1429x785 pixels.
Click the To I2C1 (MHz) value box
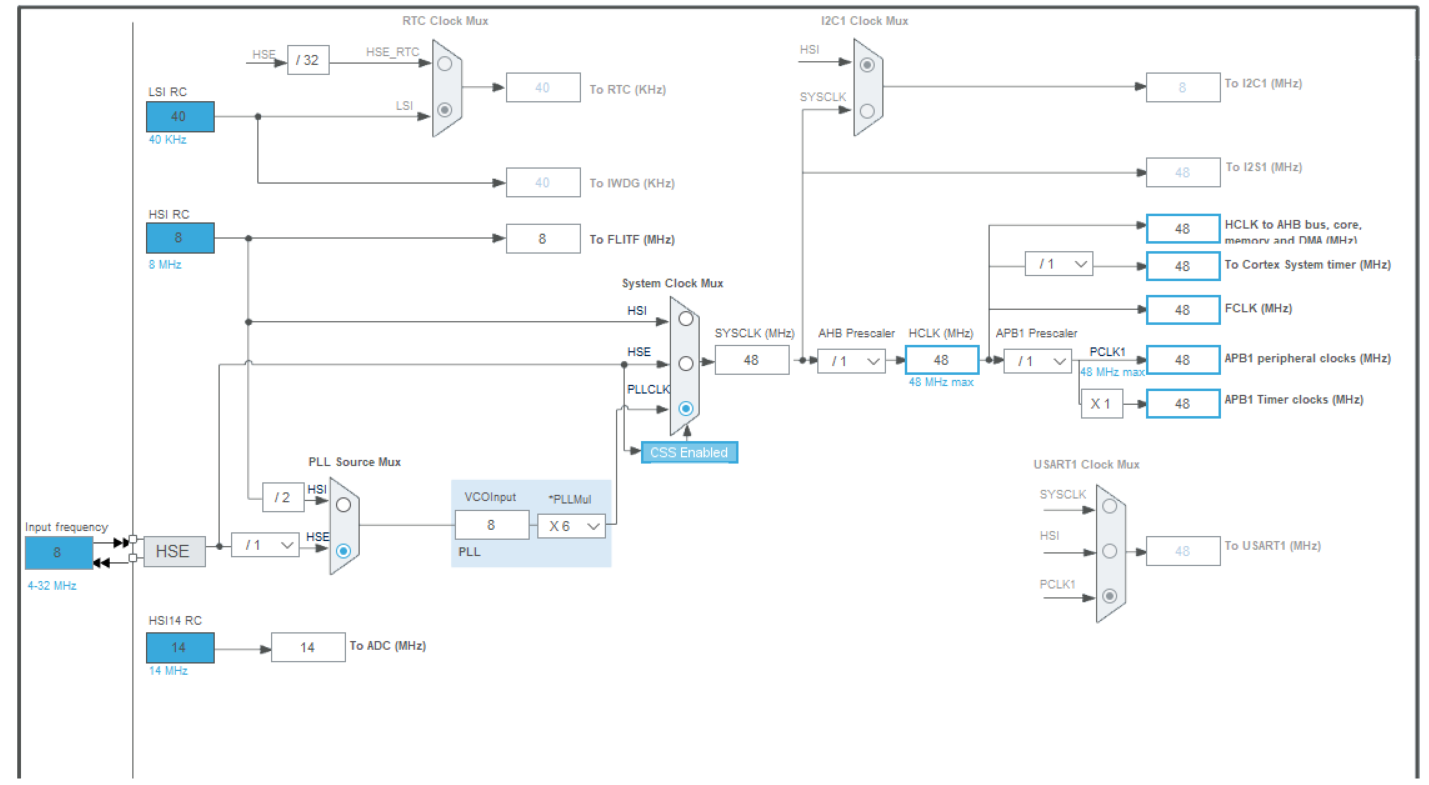click(x=1183, y=88)
